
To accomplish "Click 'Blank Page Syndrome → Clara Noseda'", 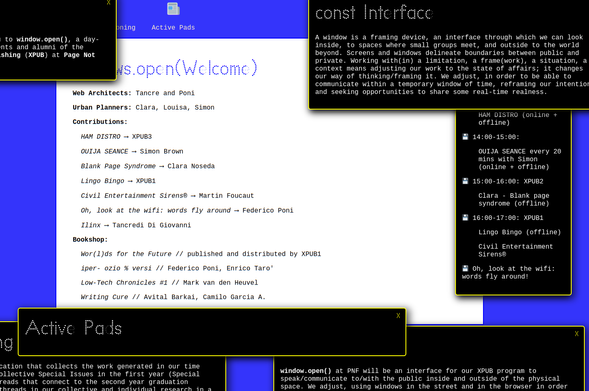I will 148,166.
